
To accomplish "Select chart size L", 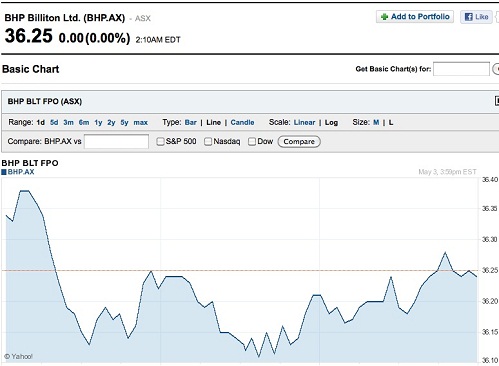I will (391, 122).
